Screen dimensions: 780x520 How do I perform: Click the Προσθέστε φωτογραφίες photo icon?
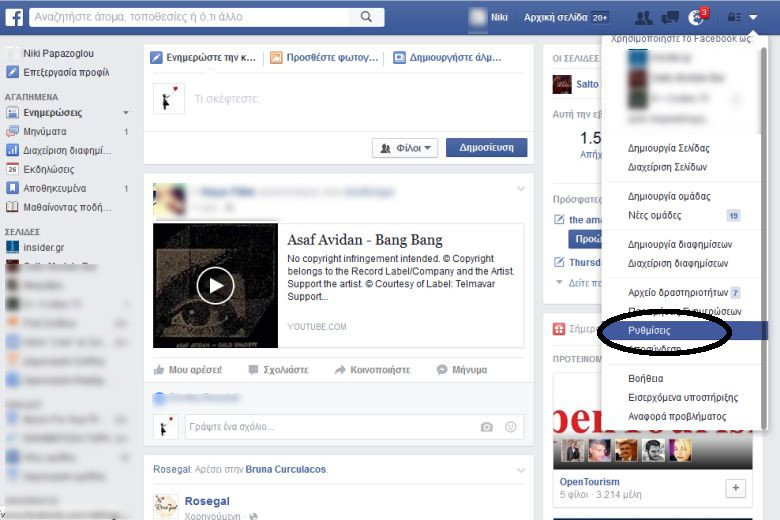[x=276, y=58]
